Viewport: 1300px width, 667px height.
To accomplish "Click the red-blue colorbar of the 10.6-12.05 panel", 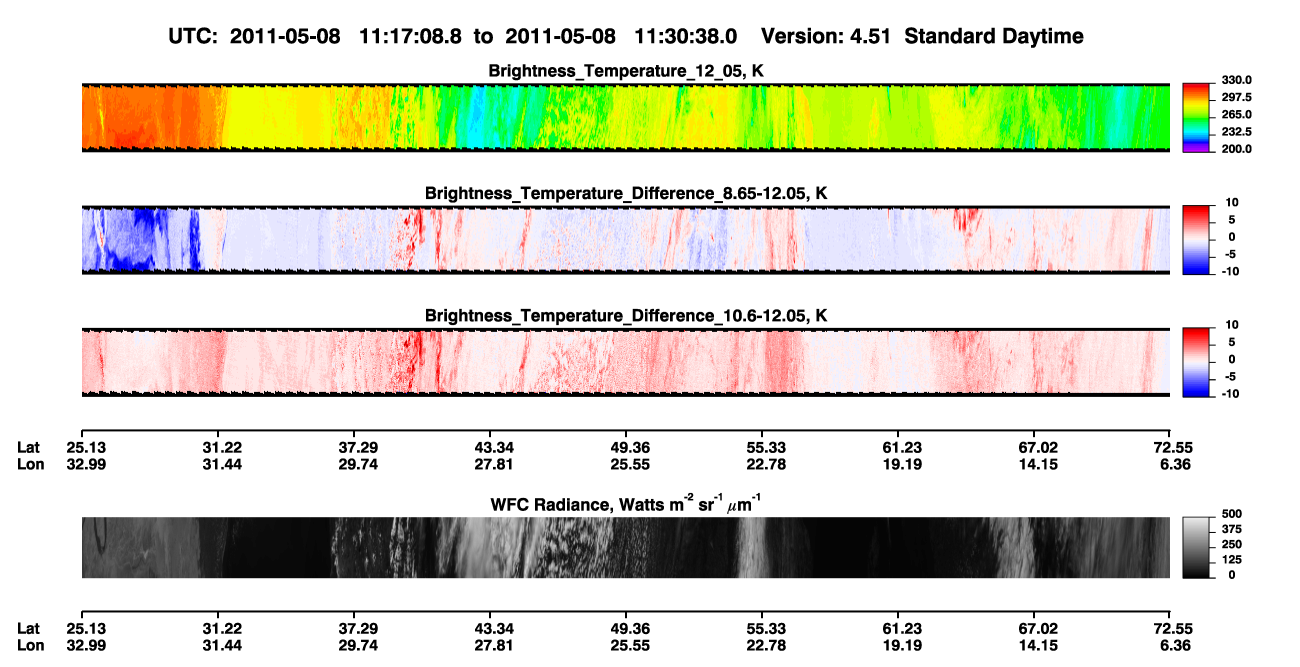I will click(1196, 362).
